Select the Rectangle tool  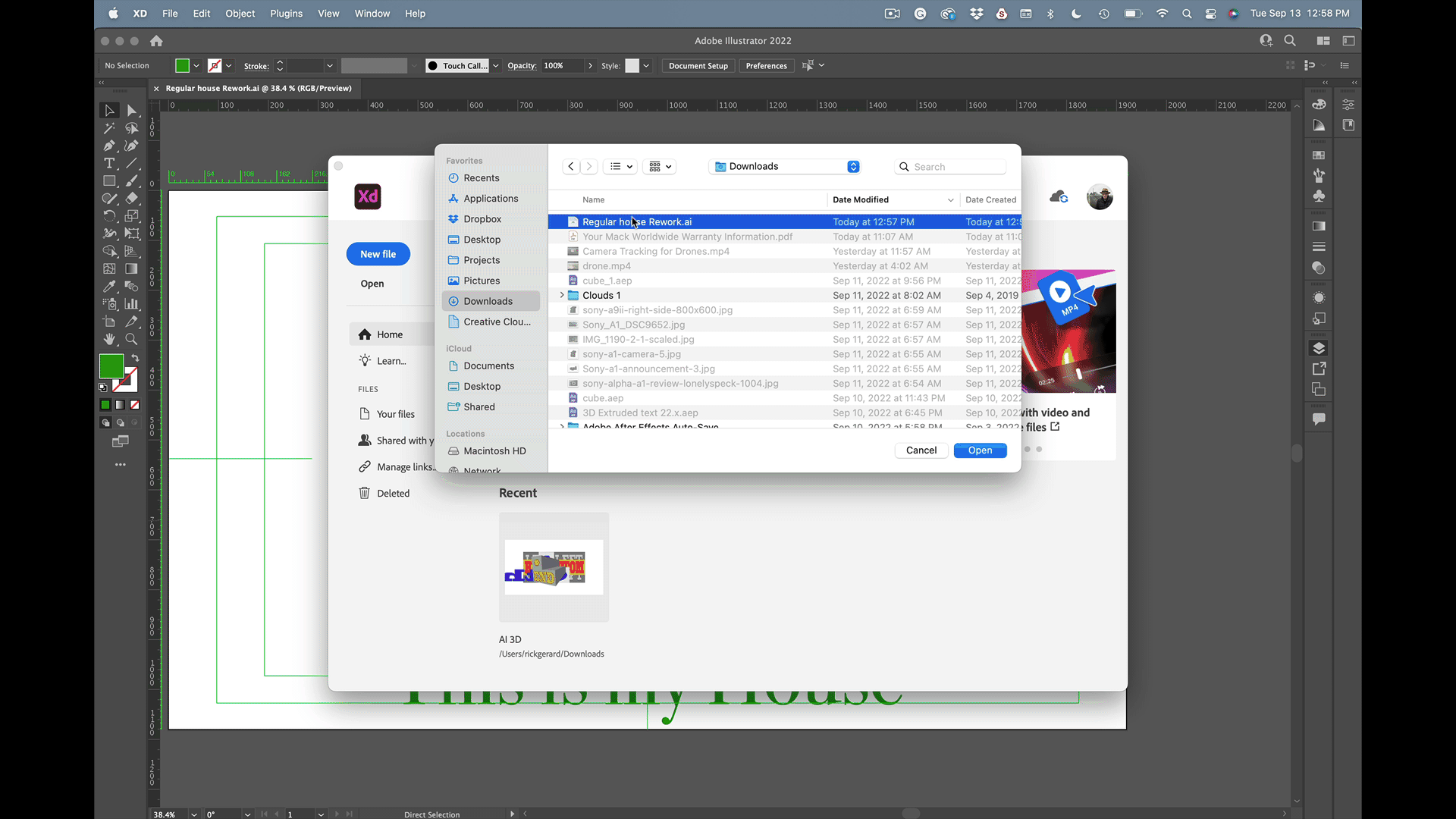click(x=109, y=181)
